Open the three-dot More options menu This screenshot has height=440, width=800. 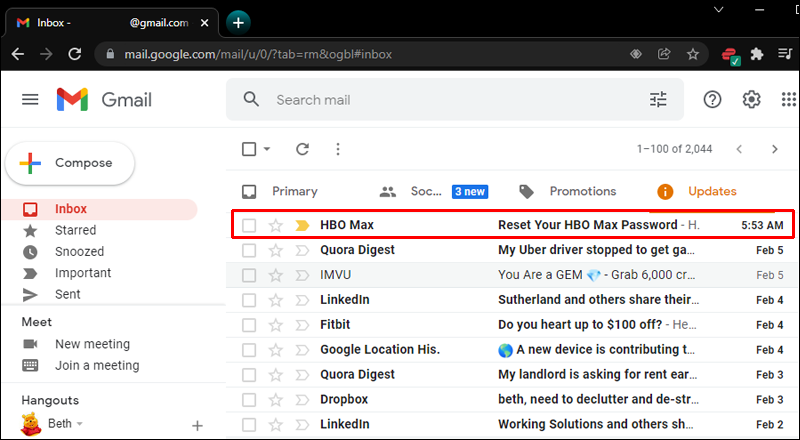point(338,149)
